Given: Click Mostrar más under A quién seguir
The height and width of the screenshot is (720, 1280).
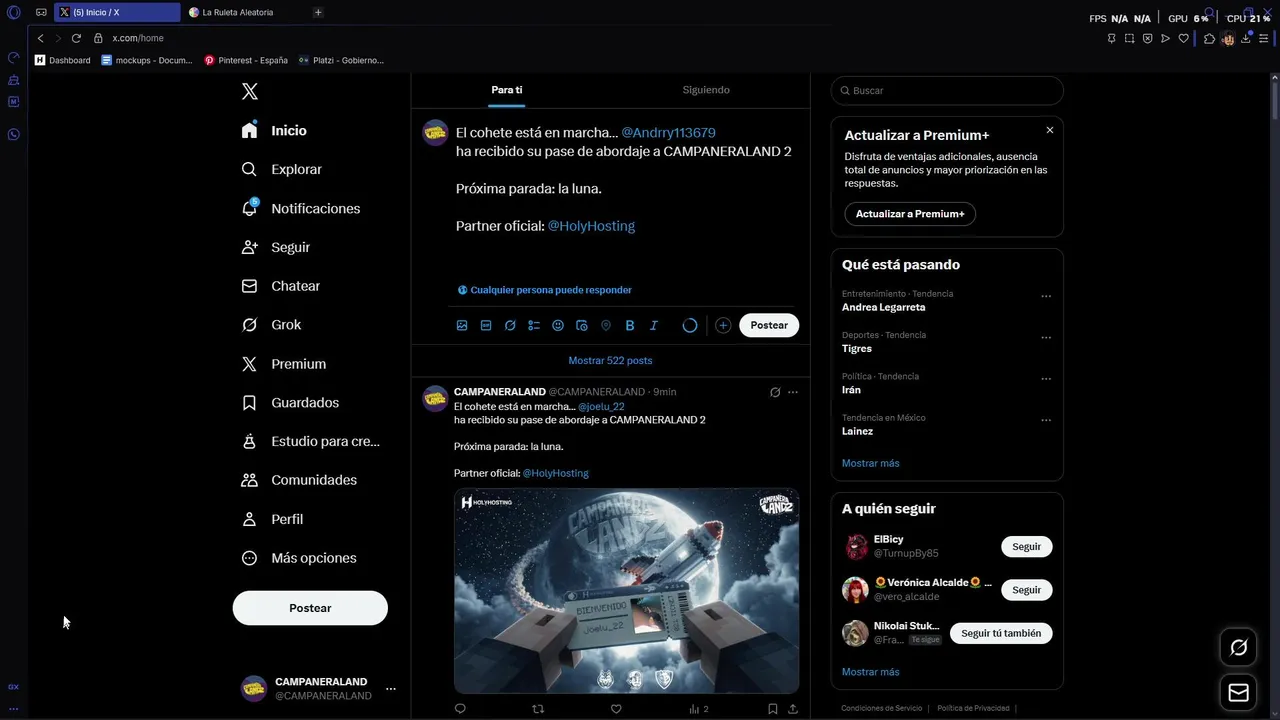Looking at the screenshot, I should (x=871, y=672).
